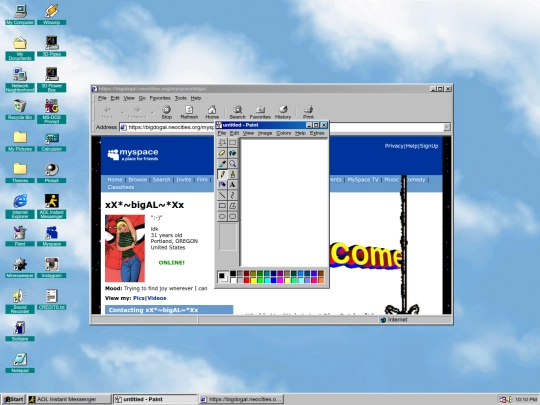Open the Pics link on profile
This screenshot has width=540, height=405.
pos(138,298)
